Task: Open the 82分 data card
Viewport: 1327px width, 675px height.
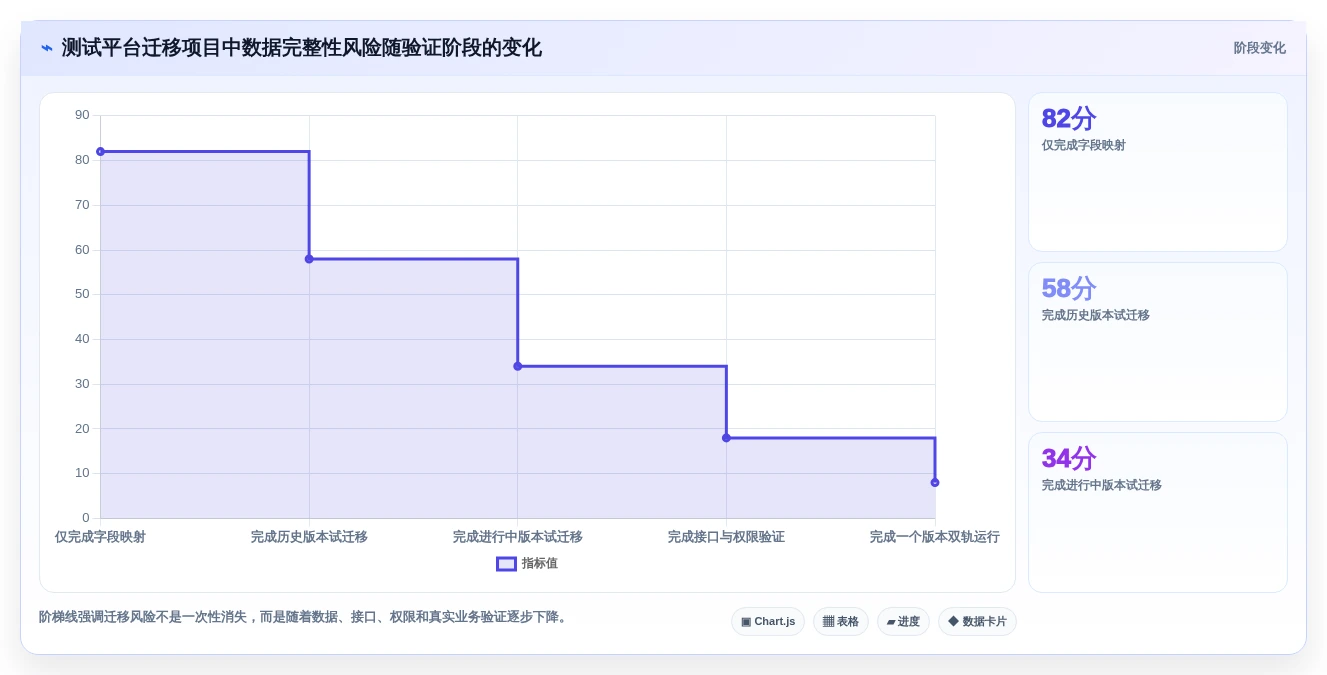Action: point(1158,172)
